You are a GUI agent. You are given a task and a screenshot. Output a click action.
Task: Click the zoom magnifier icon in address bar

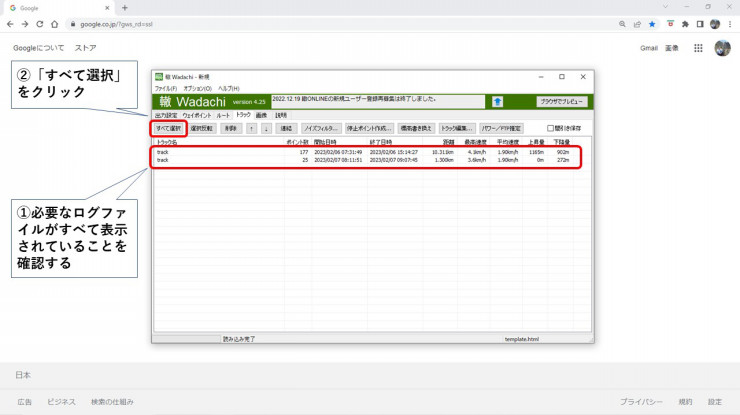point(622,24)
